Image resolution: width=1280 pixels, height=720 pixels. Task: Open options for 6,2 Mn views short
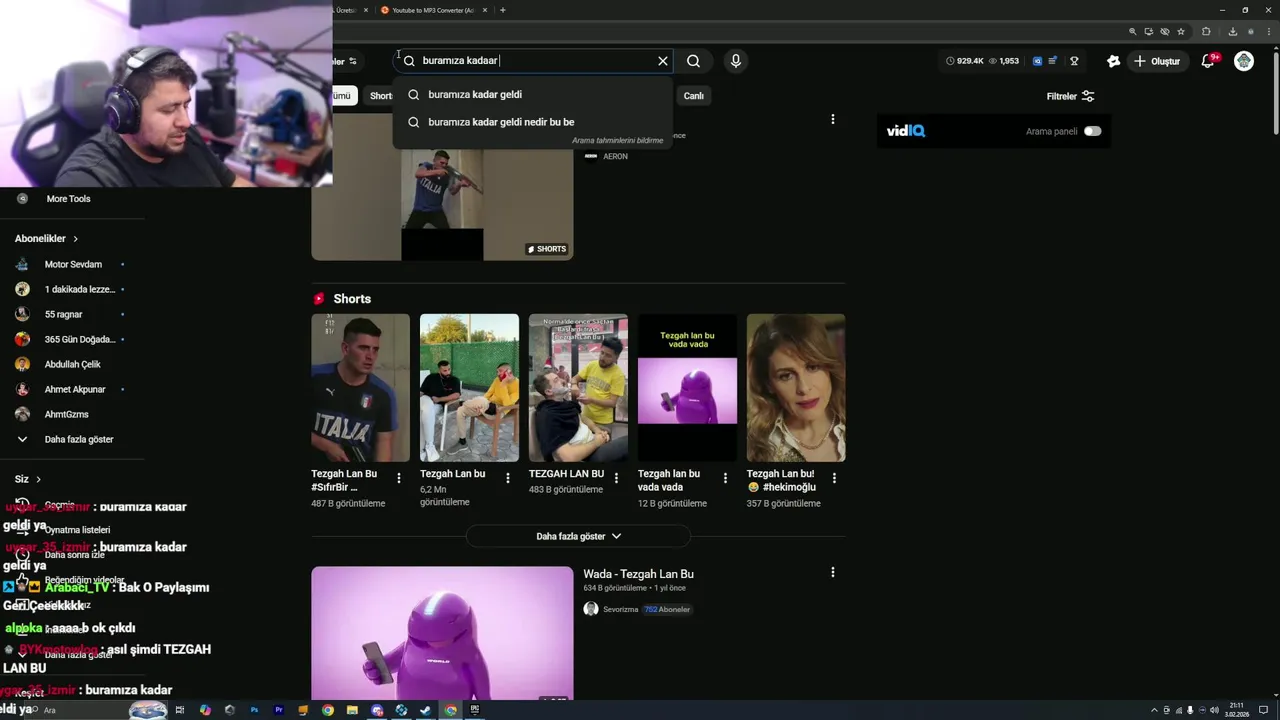(508, 478)
